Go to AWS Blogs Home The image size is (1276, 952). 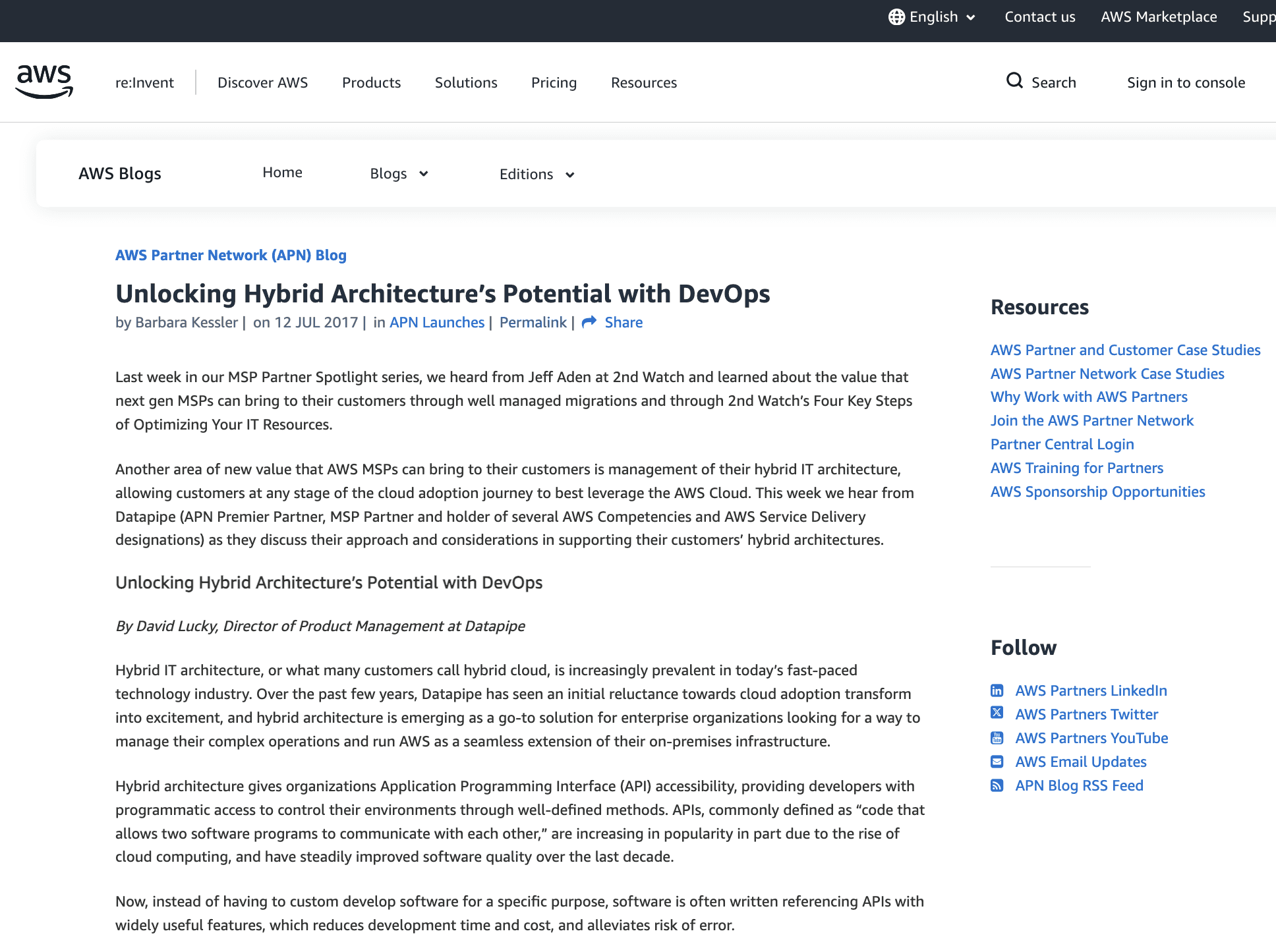[x=283, y=173]
